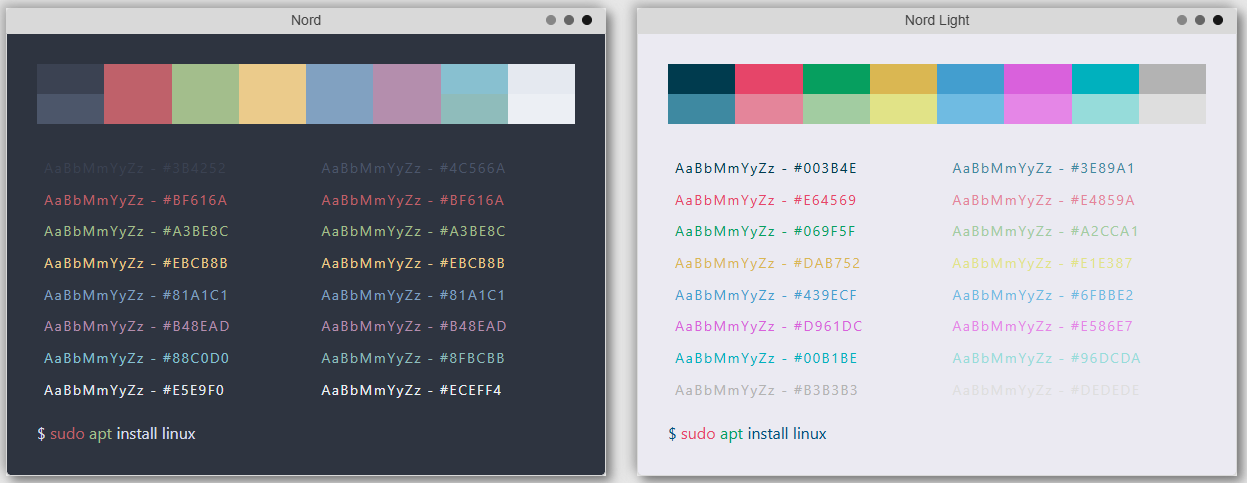Click the sample line labeled #00B1BE
Viewport: 1247px width, 483px height.
(766, 358)
